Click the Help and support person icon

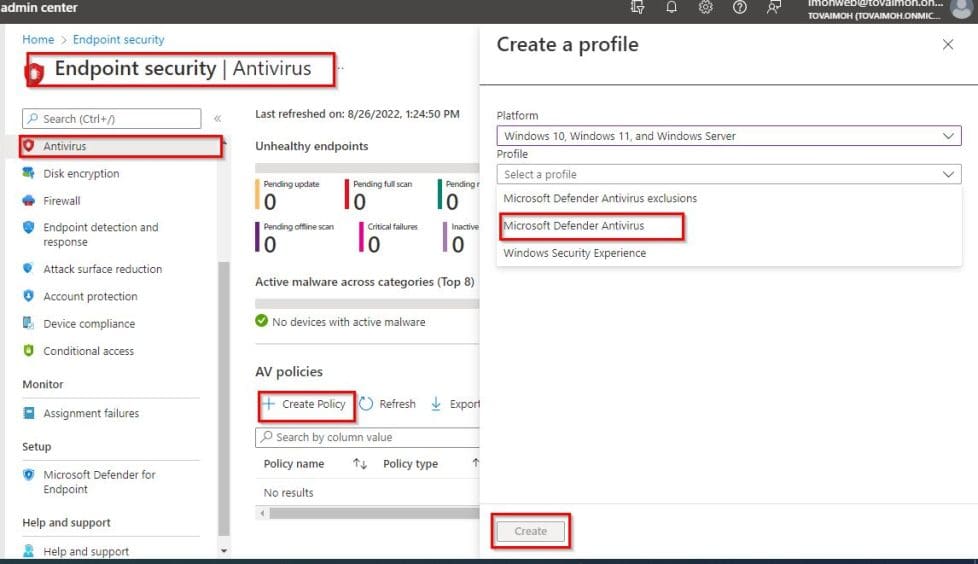pyautogui.click(x=28, y=551)
